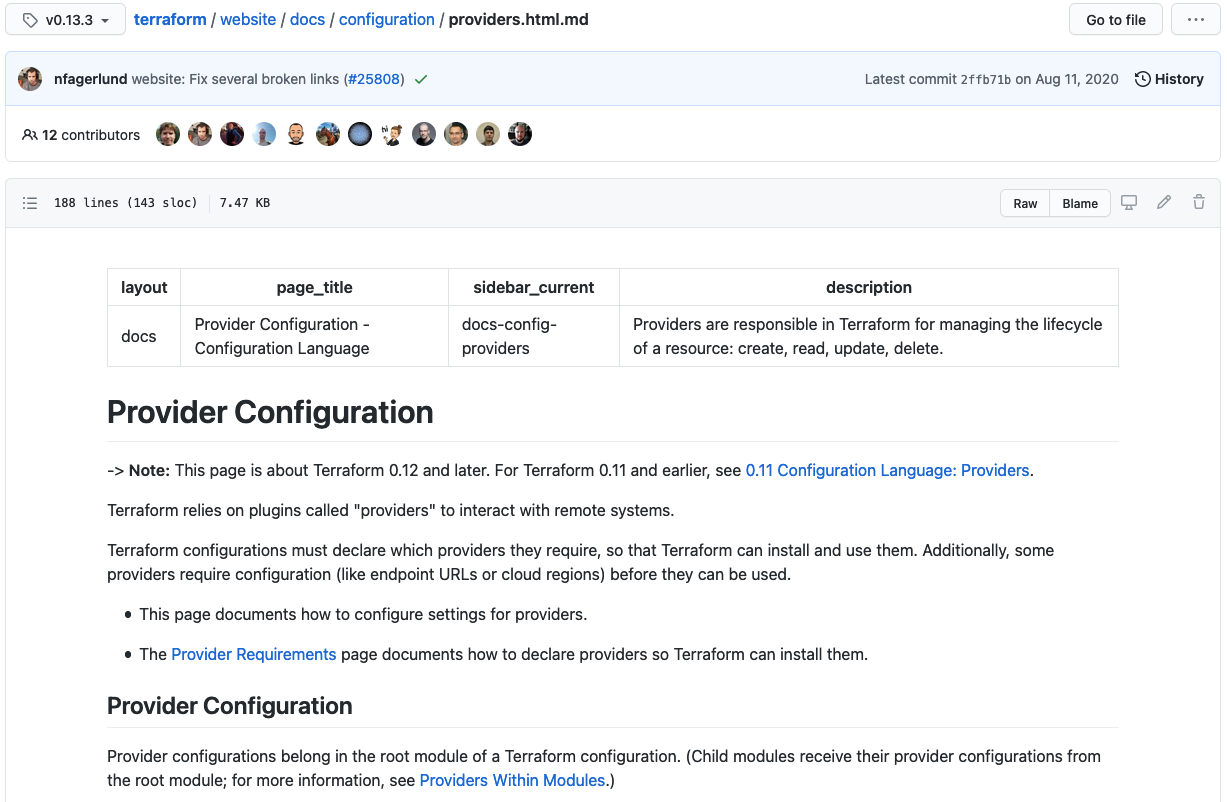The width and height of the screenshot is (1227, 802).
Task: Click the green commit status checkmark
Action: click(x=421, y=79)
